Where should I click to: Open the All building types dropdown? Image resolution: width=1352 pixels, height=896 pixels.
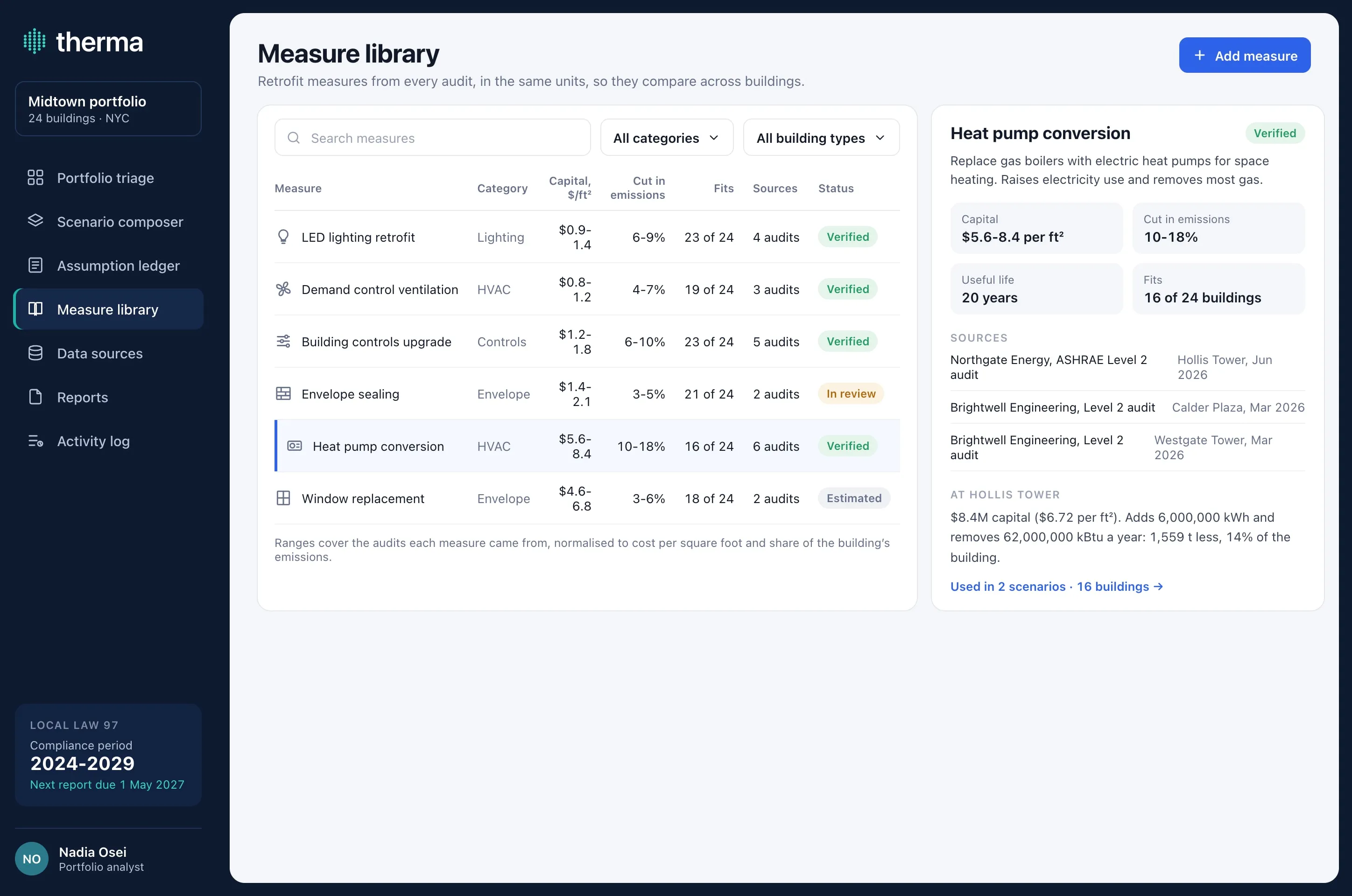click(821, 137)
